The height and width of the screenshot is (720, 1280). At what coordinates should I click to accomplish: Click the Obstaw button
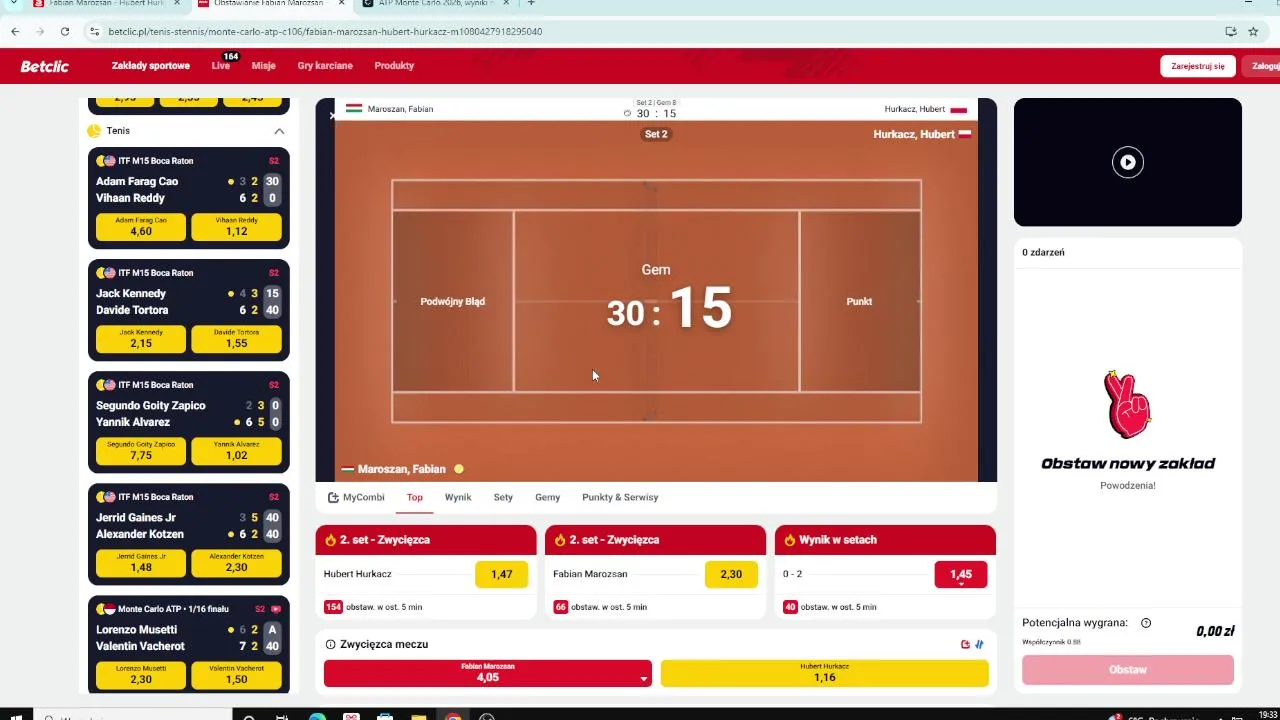click(x=1128, y=670)
